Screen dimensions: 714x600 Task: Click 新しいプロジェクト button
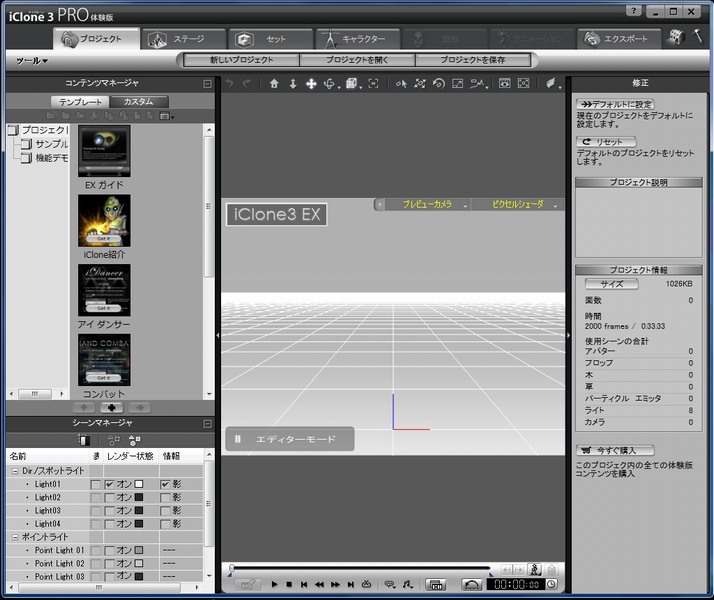tap(241, 60)
